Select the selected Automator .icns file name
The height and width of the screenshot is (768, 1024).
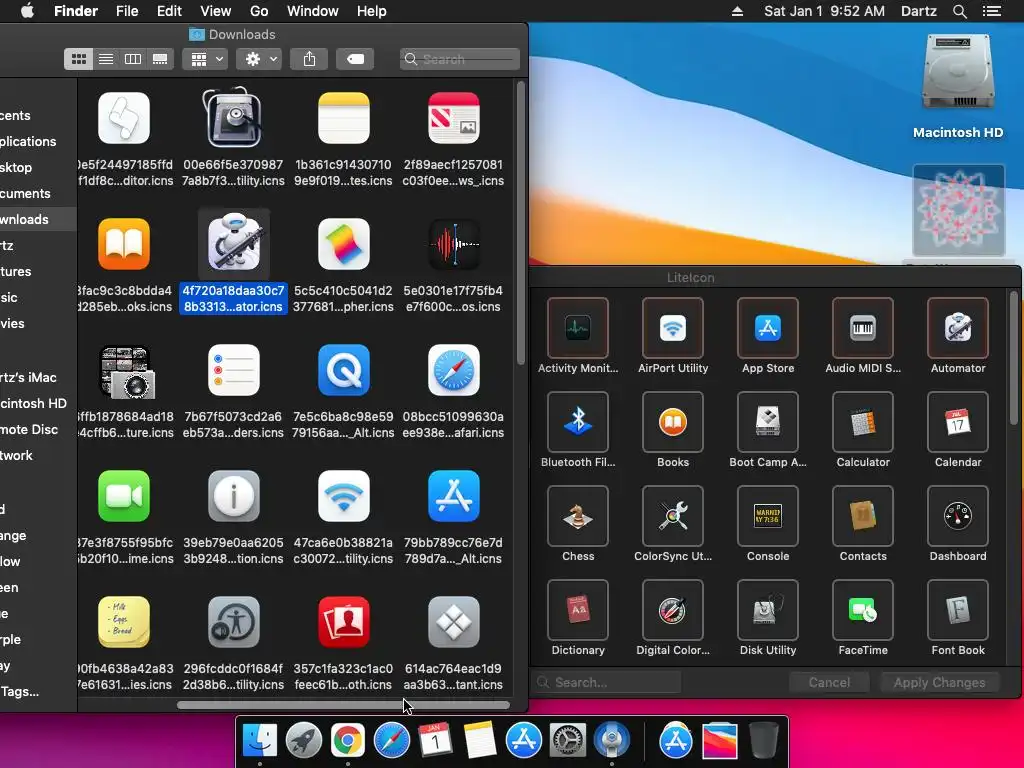(233, 298)
